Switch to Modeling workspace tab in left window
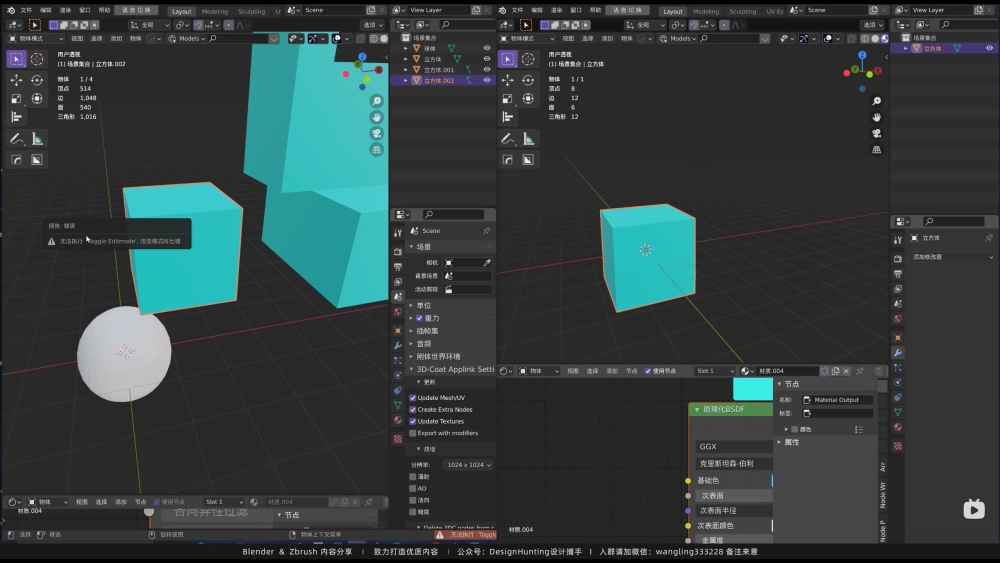The image size is (1000, 563). tap(214, 11)
